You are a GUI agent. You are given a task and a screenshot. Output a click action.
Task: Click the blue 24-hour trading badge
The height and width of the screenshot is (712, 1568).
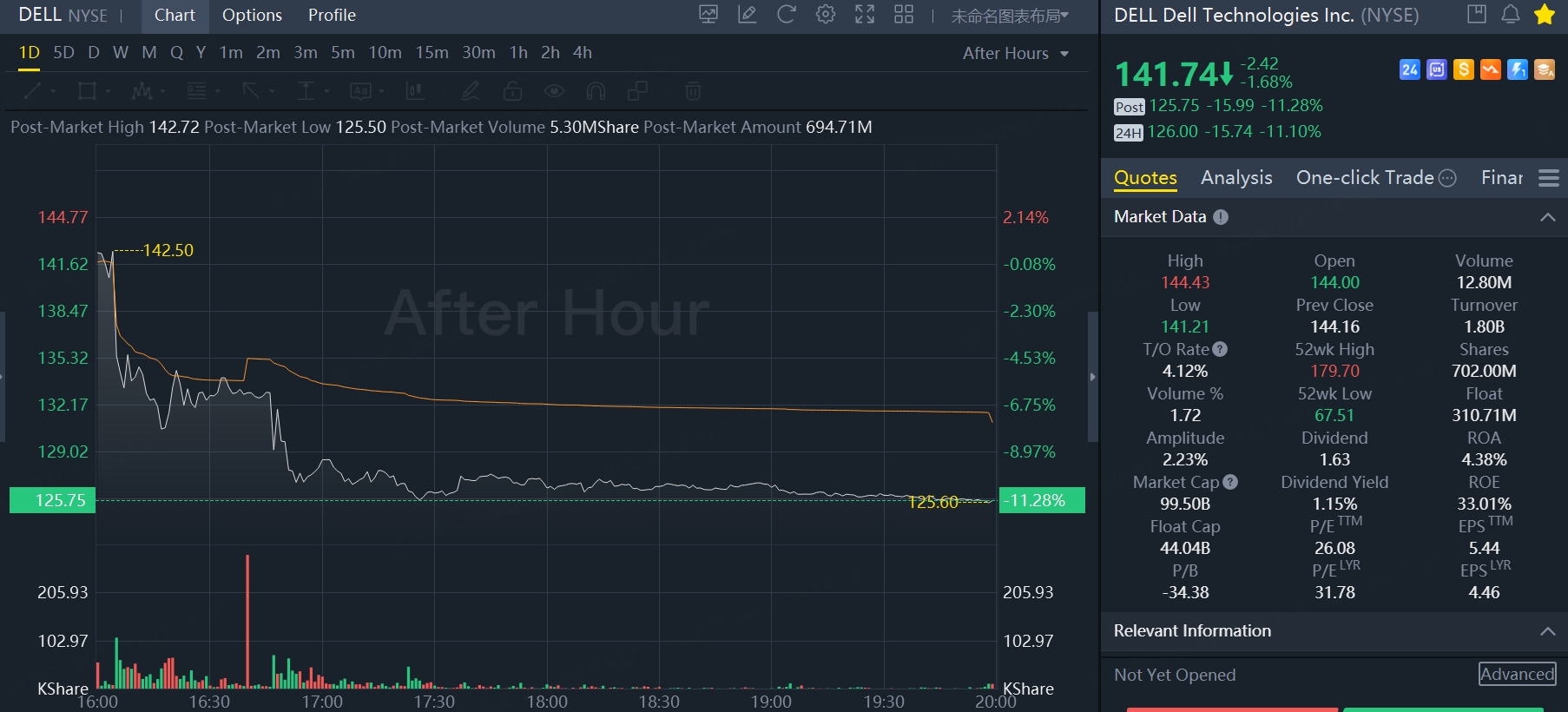tap(1410, 69)
